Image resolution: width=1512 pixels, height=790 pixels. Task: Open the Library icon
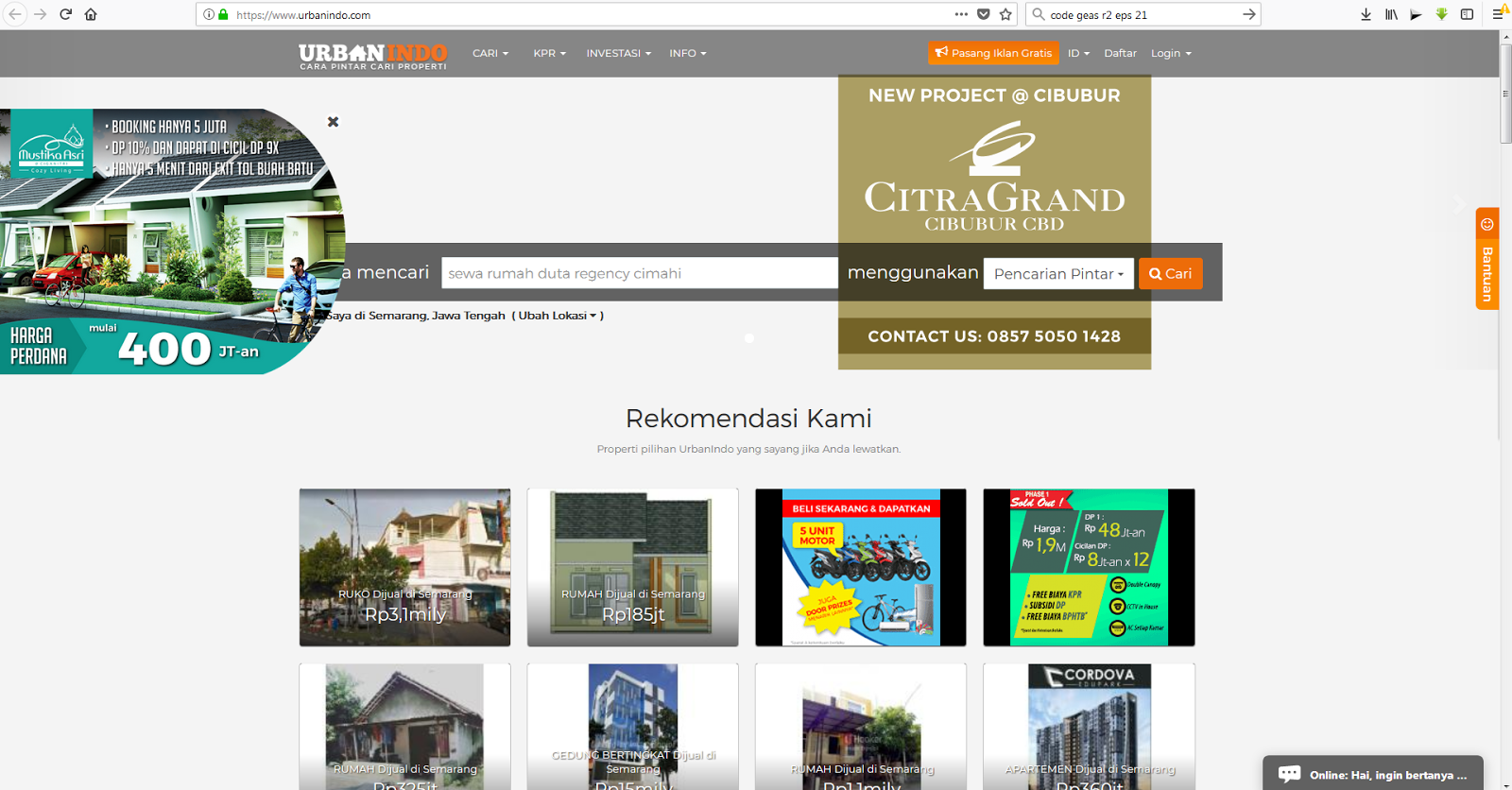coord(1391,14)
